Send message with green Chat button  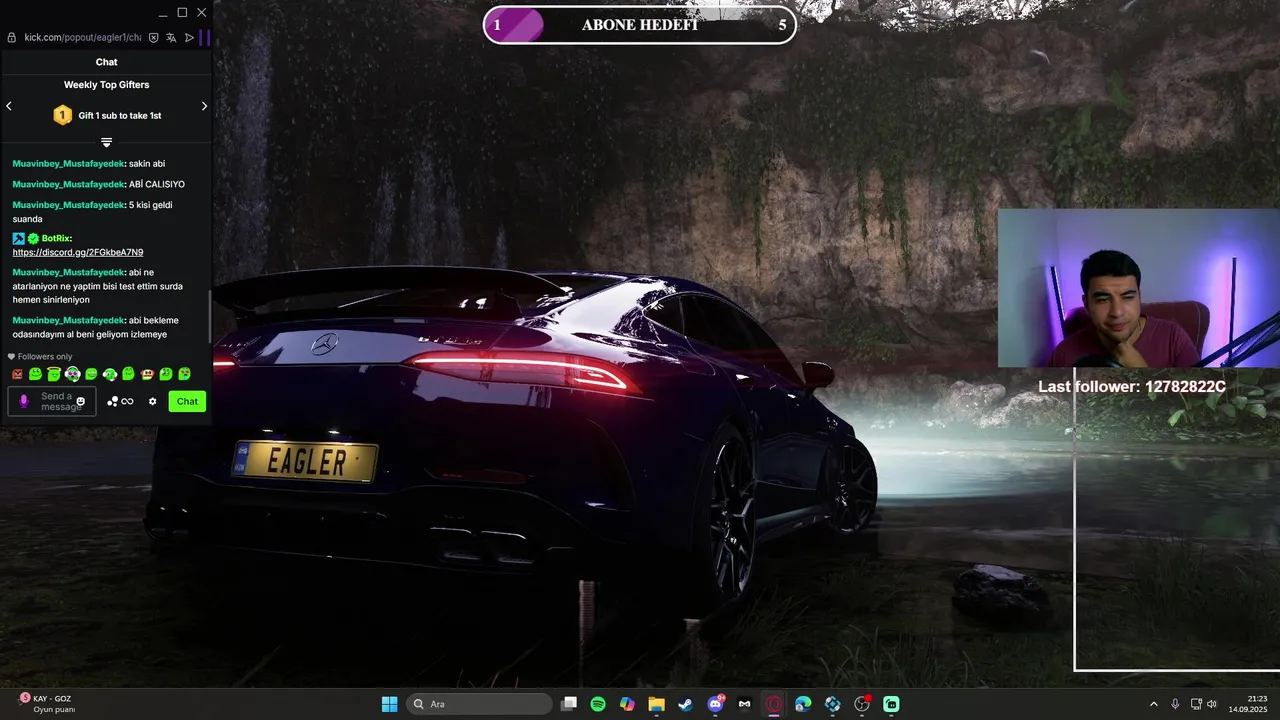coord(187,401)
